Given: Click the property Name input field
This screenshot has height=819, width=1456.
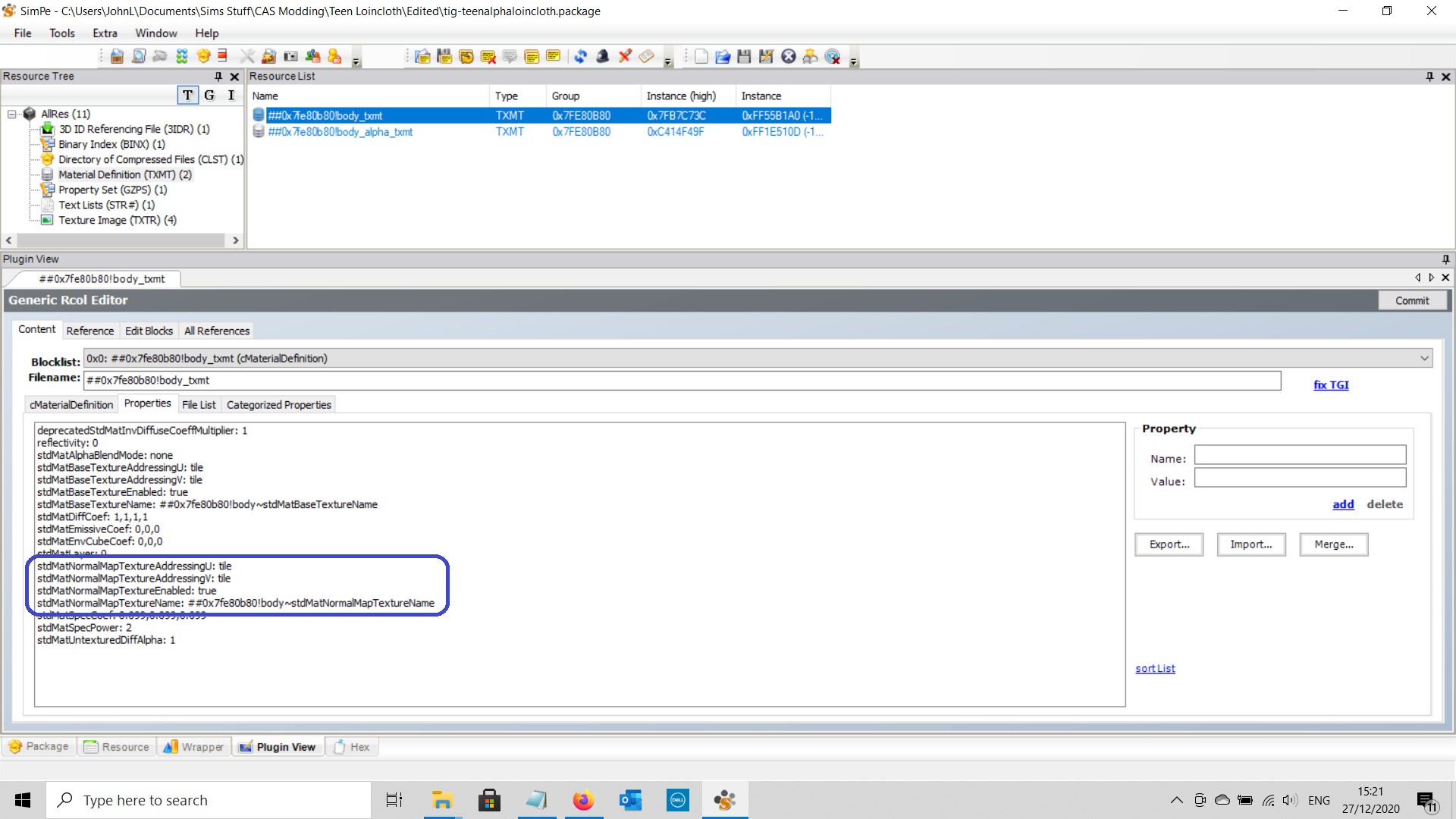Looking at the screenshot, I should 1300,455.
